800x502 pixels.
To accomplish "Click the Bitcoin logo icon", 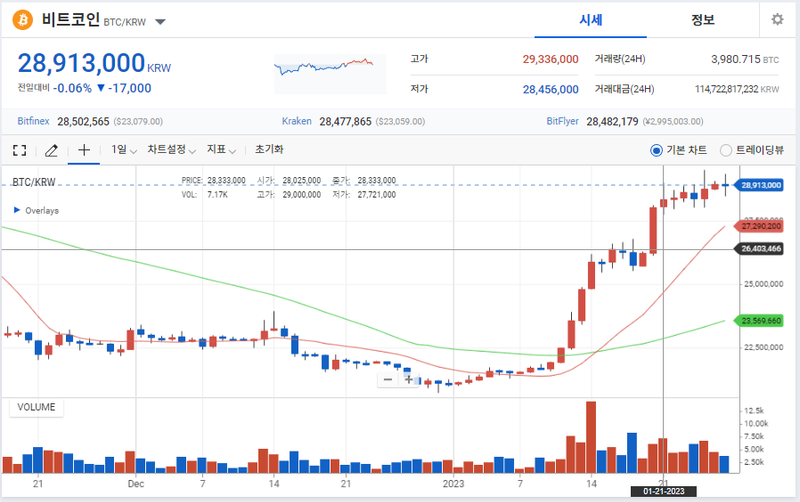I will click(21, 20).
